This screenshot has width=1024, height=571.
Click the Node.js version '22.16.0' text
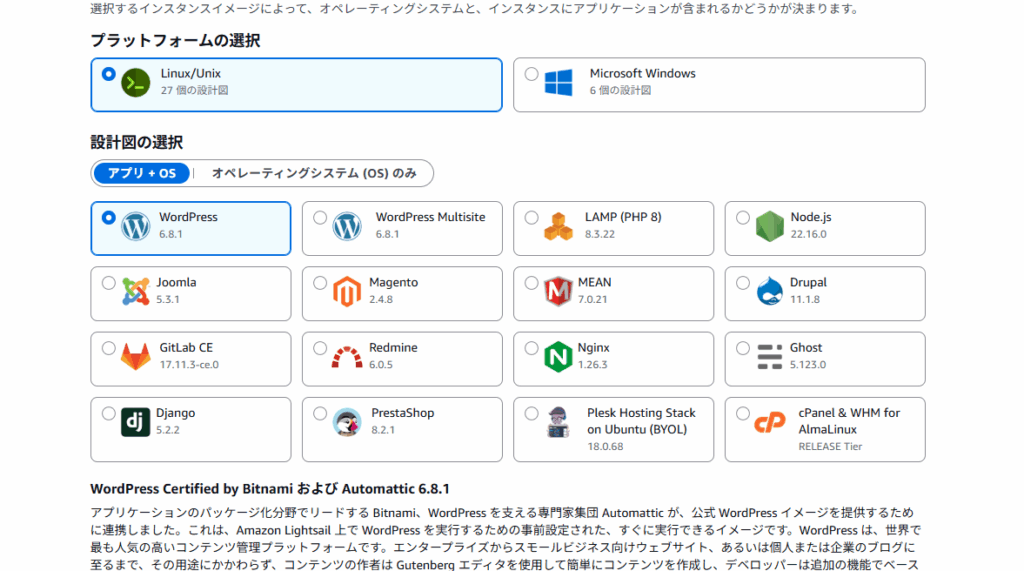808,234
